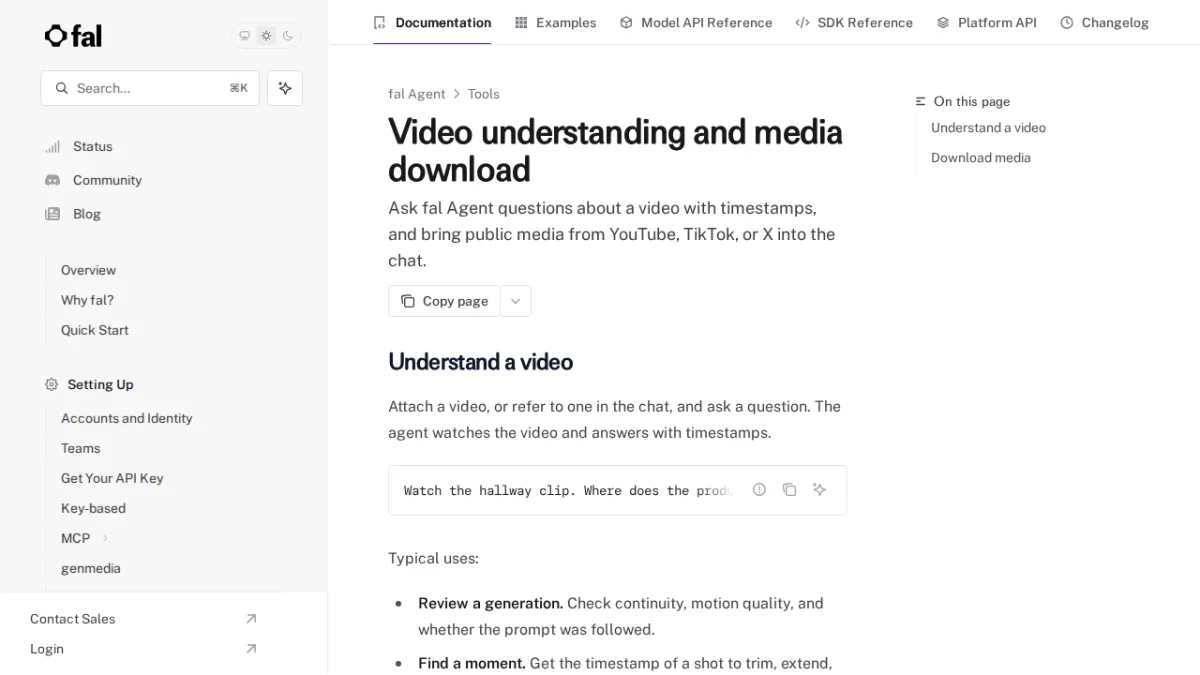
Task: Jump to Download media section
Action: tap(981, 158)
